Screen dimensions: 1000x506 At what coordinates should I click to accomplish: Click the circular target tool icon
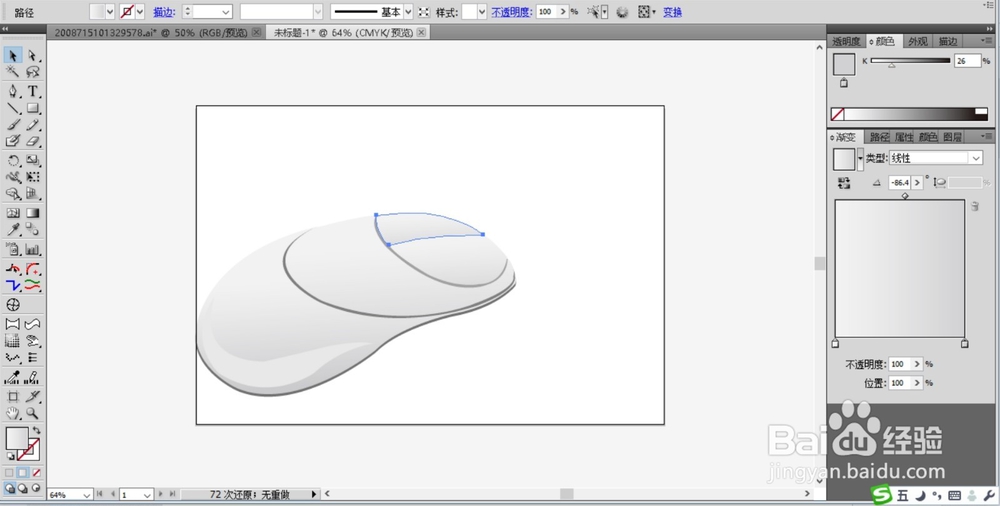point(13,304)
